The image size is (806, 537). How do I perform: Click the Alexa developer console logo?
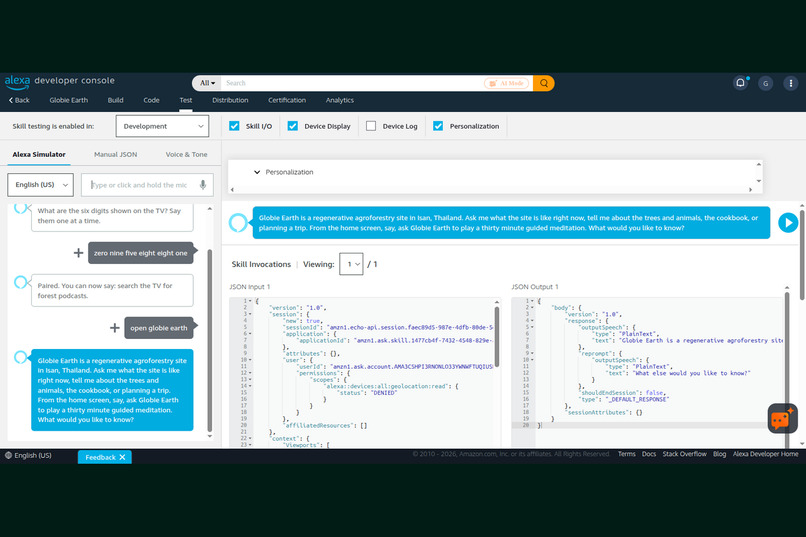(60, 81)
